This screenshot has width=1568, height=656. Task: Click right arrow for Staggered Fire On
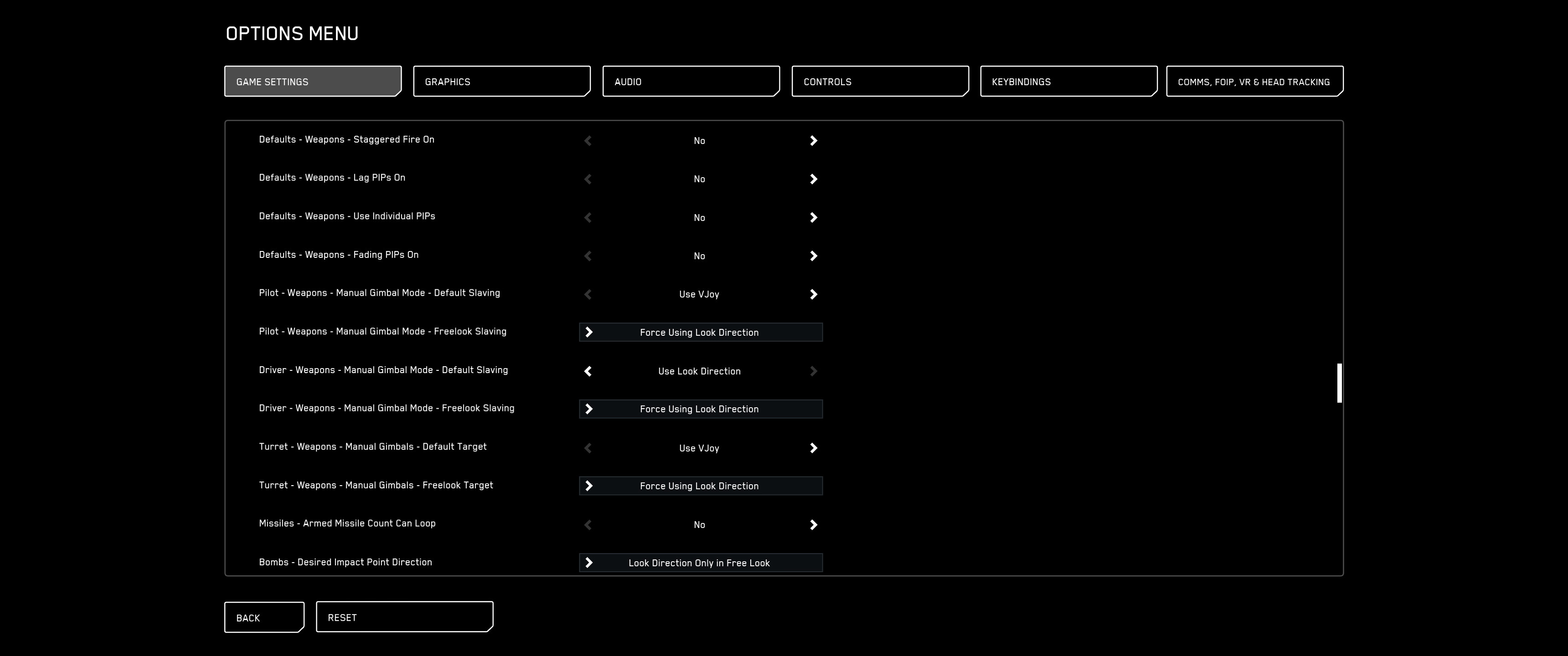coord(813,141)
